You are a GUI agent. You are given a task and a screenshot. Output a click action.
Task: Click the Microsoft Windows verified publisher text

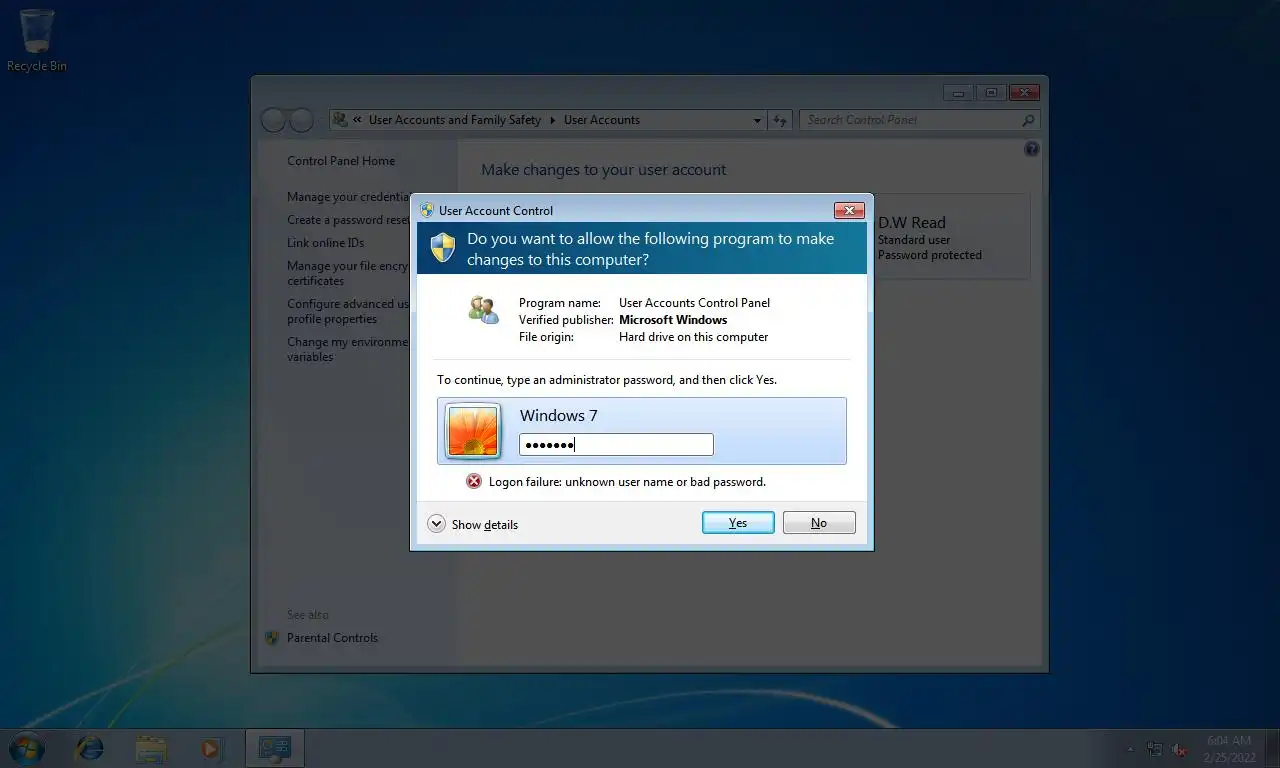pyautogui.click(x=673, y=320)
